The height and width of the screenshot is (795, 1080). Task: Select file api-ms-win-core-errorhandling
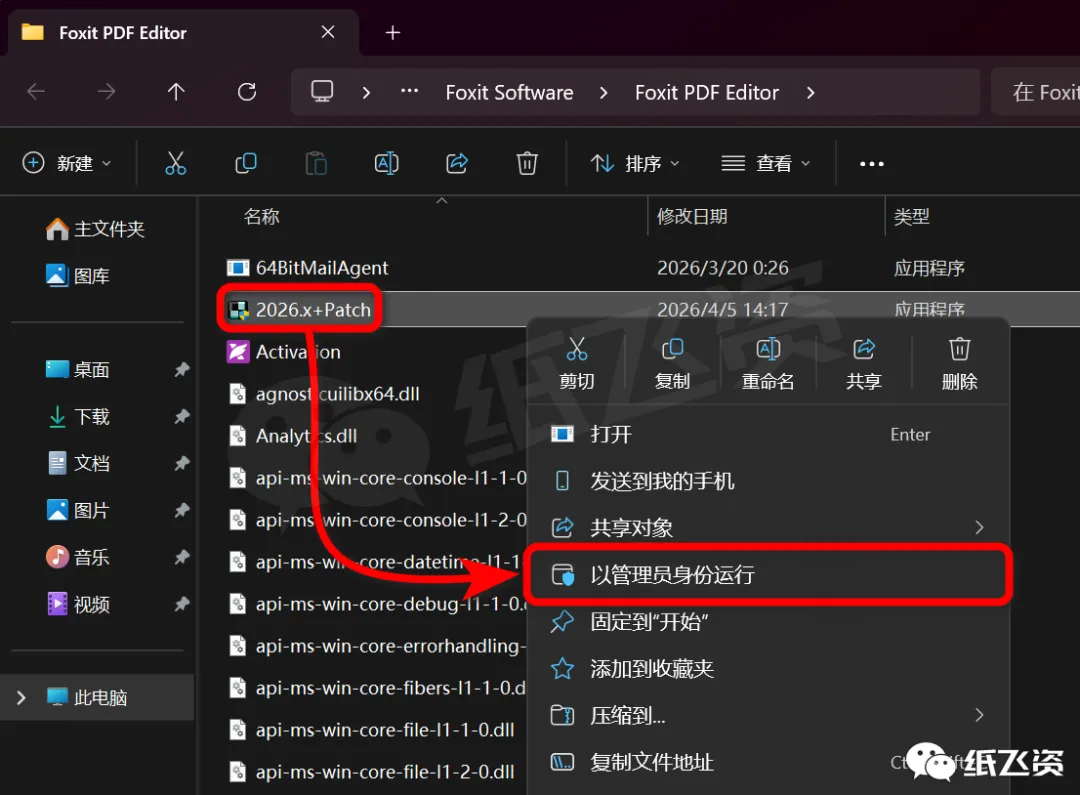click(x=377, y=646)
